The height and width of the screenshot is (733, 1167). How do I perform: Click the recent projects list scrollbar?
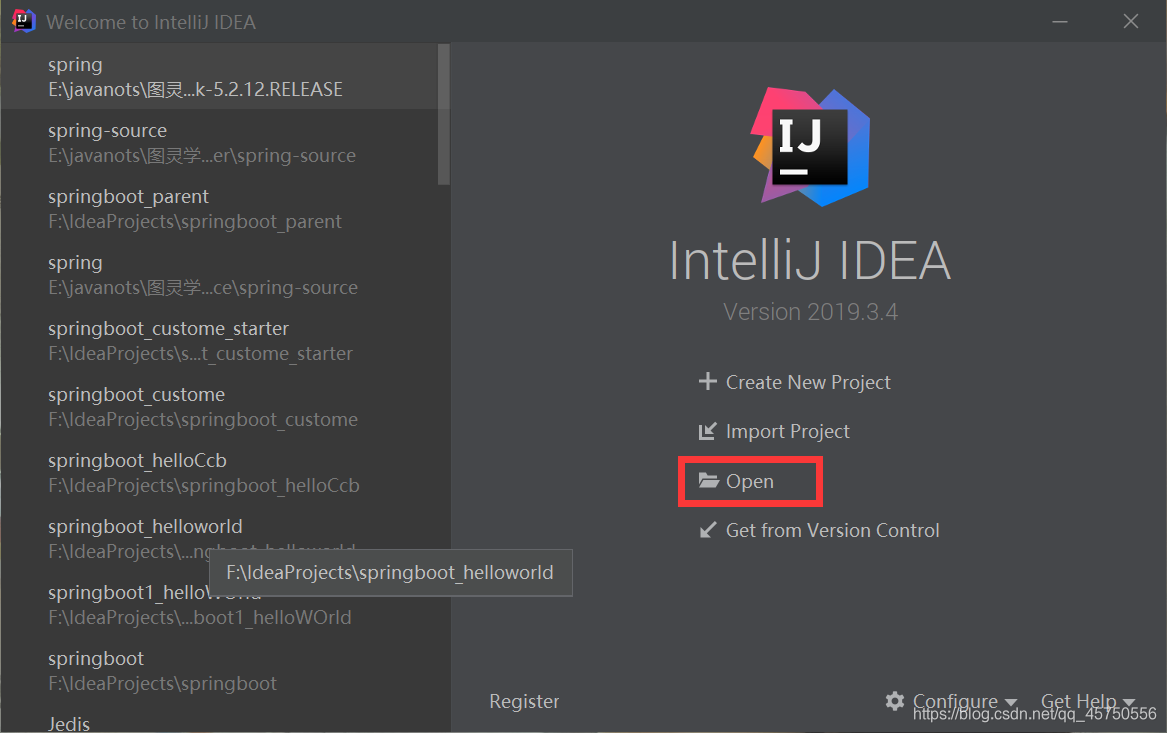pyautogui.click(x=444, y=114)
